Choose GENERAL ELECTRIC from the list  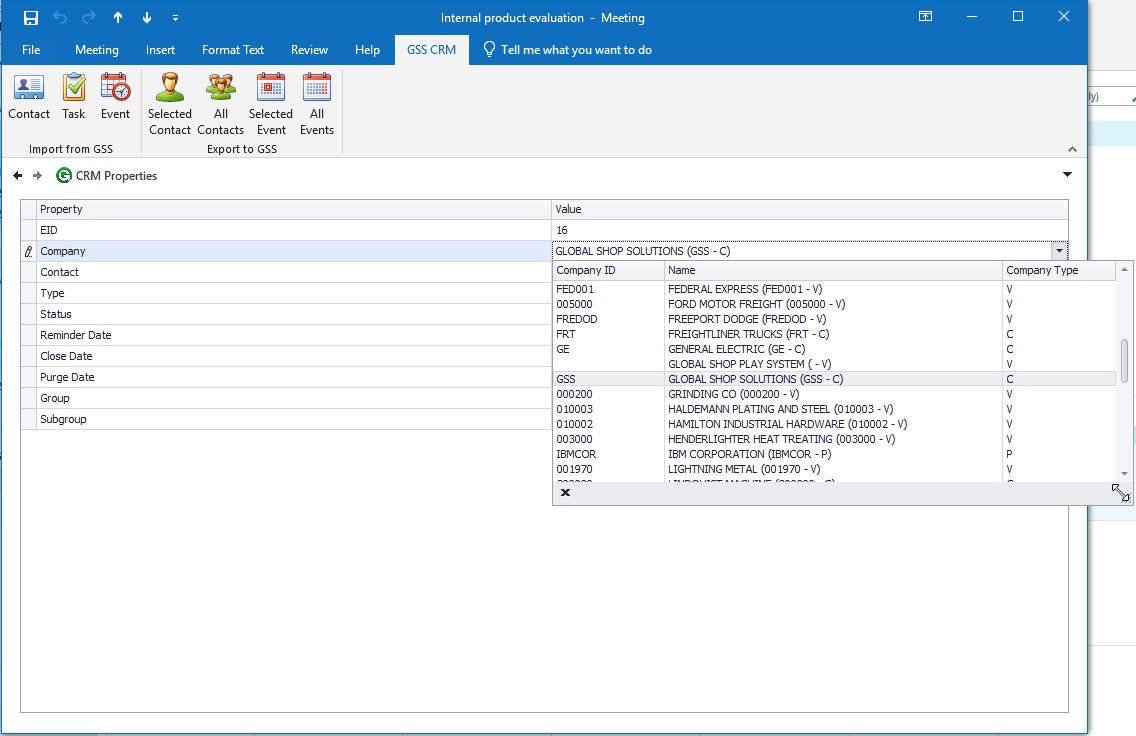point(834,348)
